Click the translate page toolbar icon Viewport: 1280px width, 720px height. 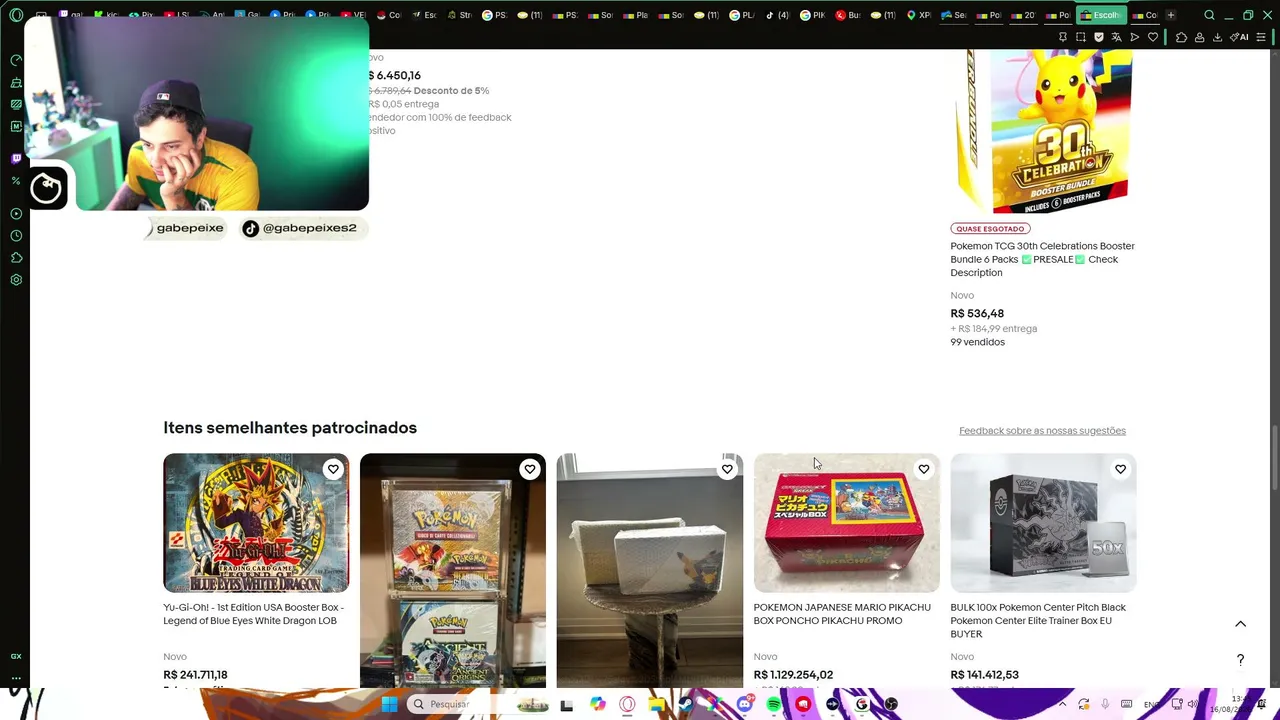(x=1117, y=37)
